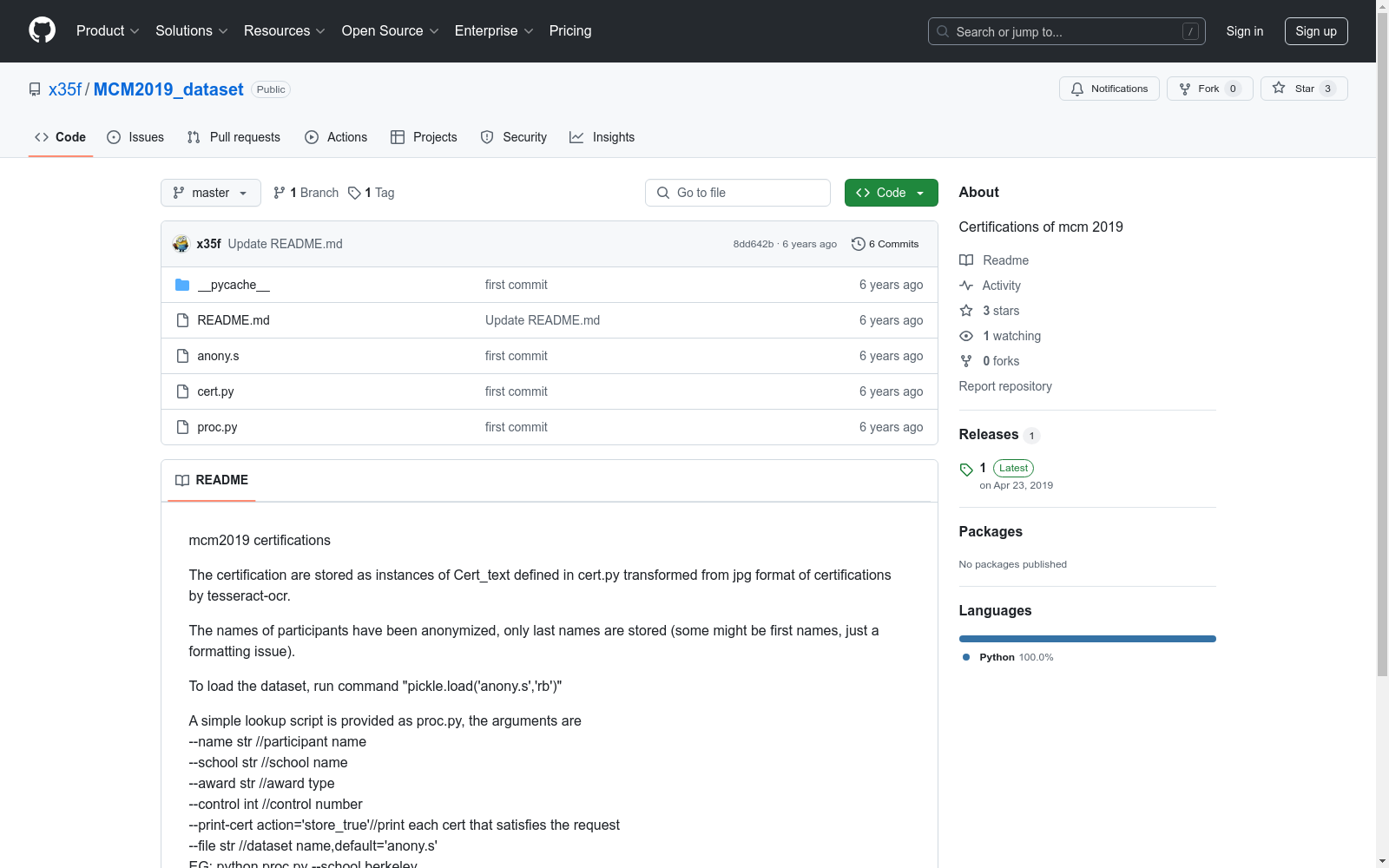1389x868 pixels.
Task: Open the proc.py file name
Action: pos(217,427)
